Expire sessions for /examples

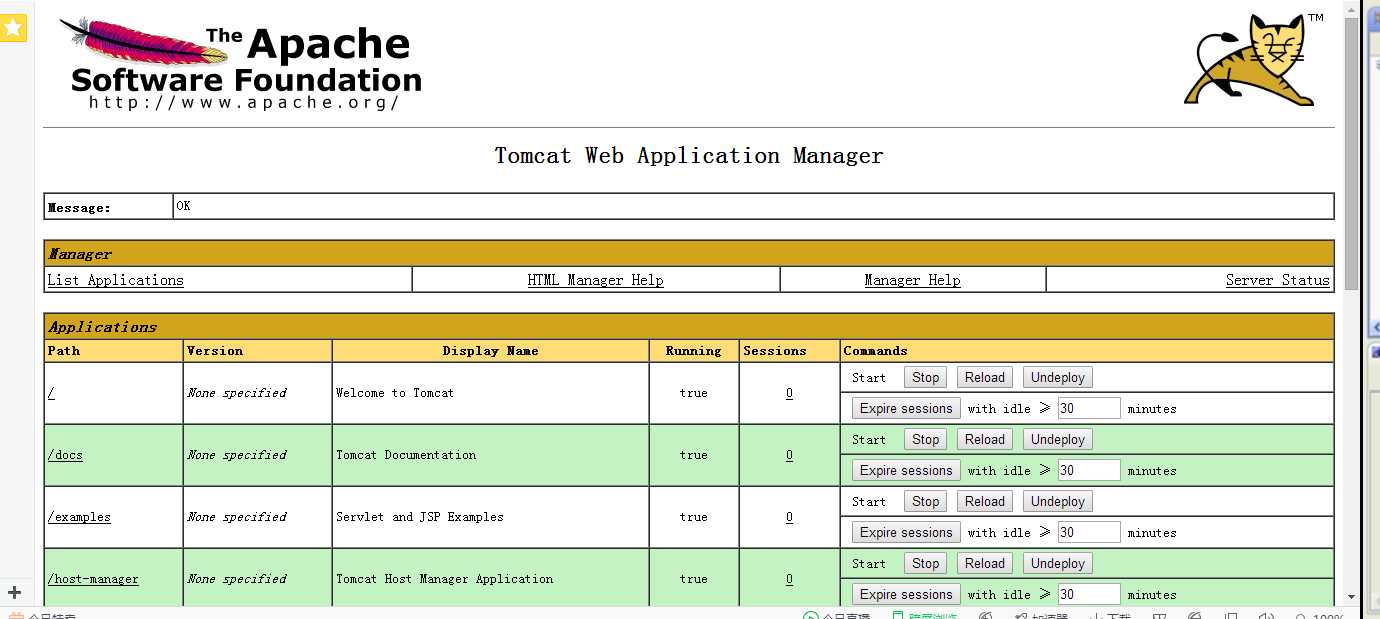(906, 532)
